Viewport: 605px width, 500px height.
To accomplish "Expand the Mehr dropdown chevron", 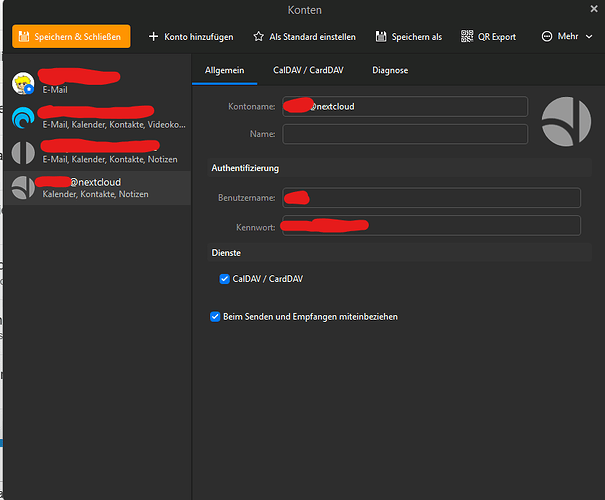I will 589,37.
